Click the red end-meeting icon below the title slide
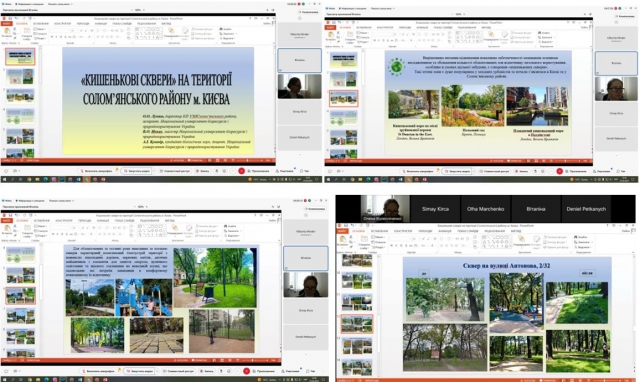Viewport: 640px width, 382px height. coord(242,171)
